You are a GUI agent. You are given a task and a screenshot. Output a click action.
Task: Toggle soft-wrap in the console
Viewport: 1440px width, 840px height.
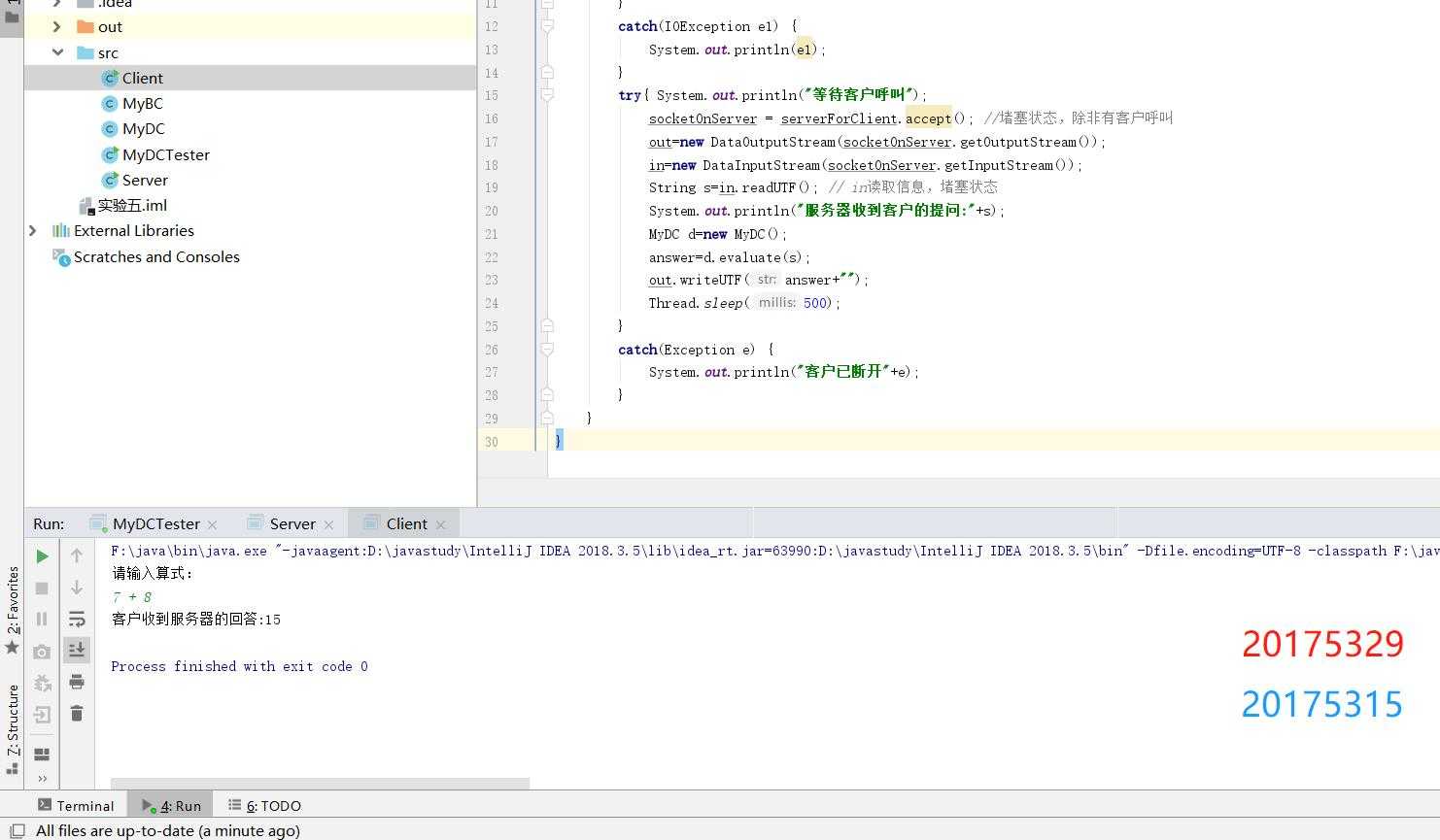[x=77, y=619]
